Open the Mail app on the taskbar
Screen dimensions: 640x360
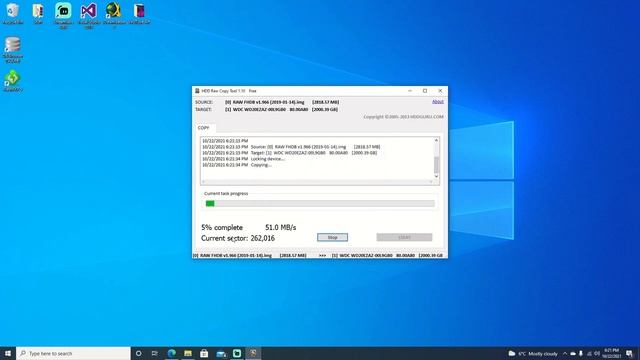(221, 353)
